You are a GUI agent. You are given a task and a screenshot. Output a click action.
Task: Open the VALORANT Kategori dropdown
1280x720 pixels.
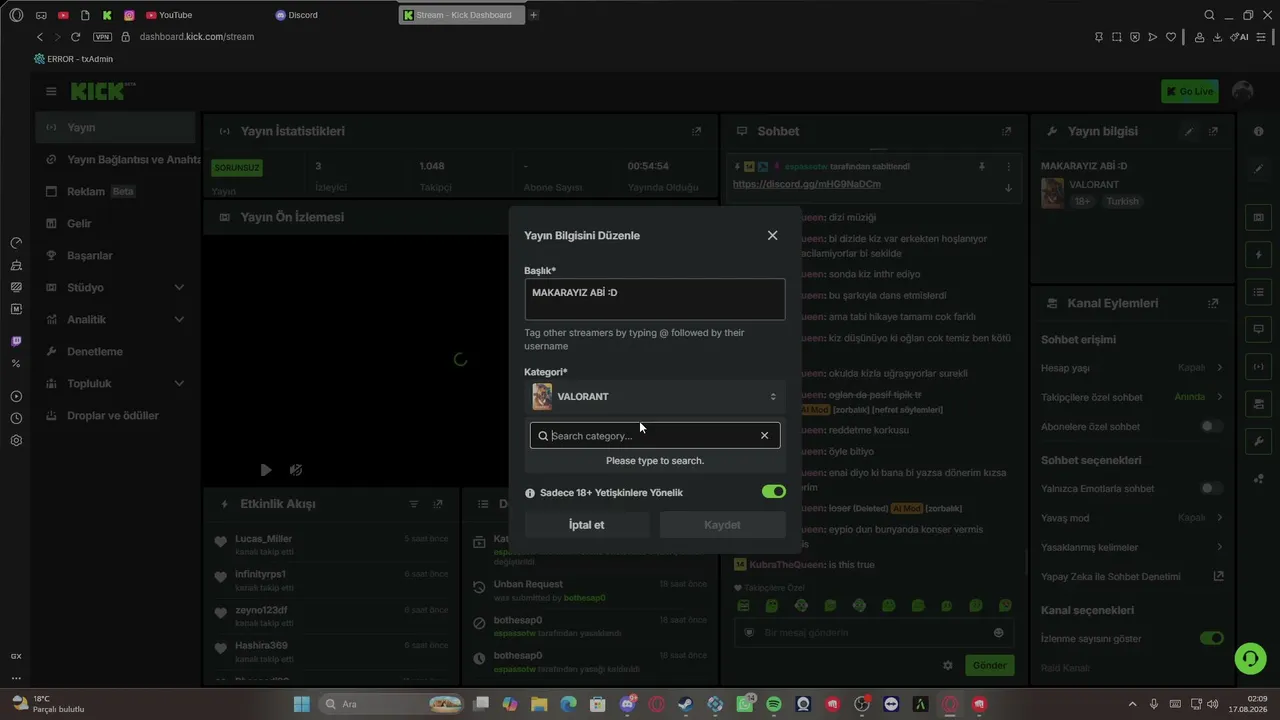655,397
